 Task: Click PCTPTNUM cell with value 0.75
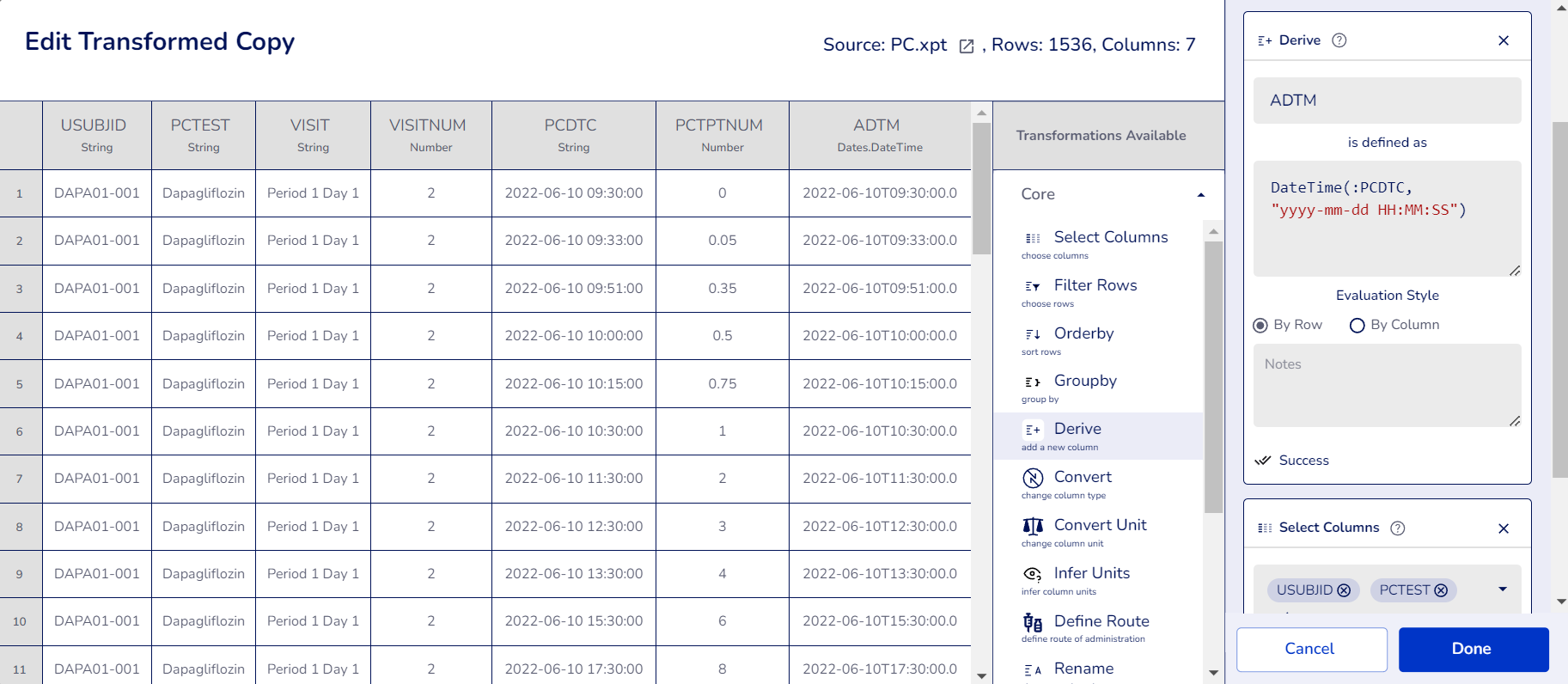pyautogui.click(x=723, y=384)
